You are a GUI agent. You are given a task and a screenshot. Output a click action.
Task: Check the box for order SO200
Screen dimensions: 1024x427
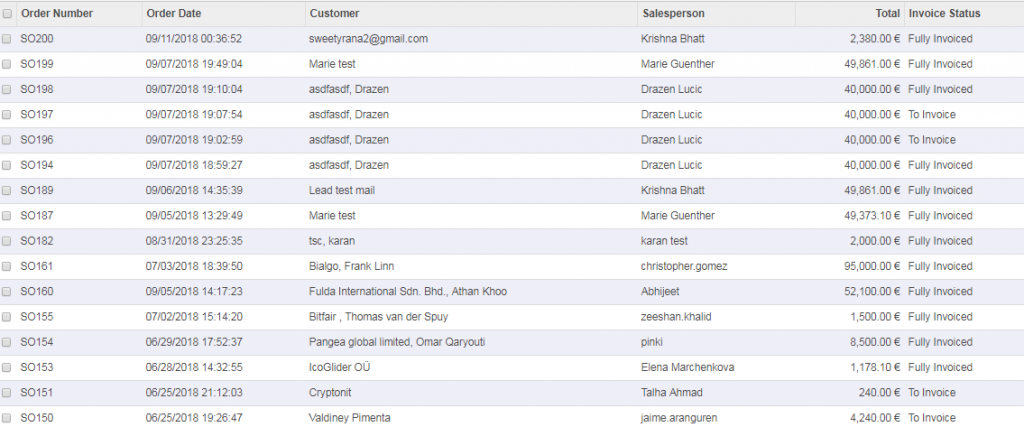8,39
